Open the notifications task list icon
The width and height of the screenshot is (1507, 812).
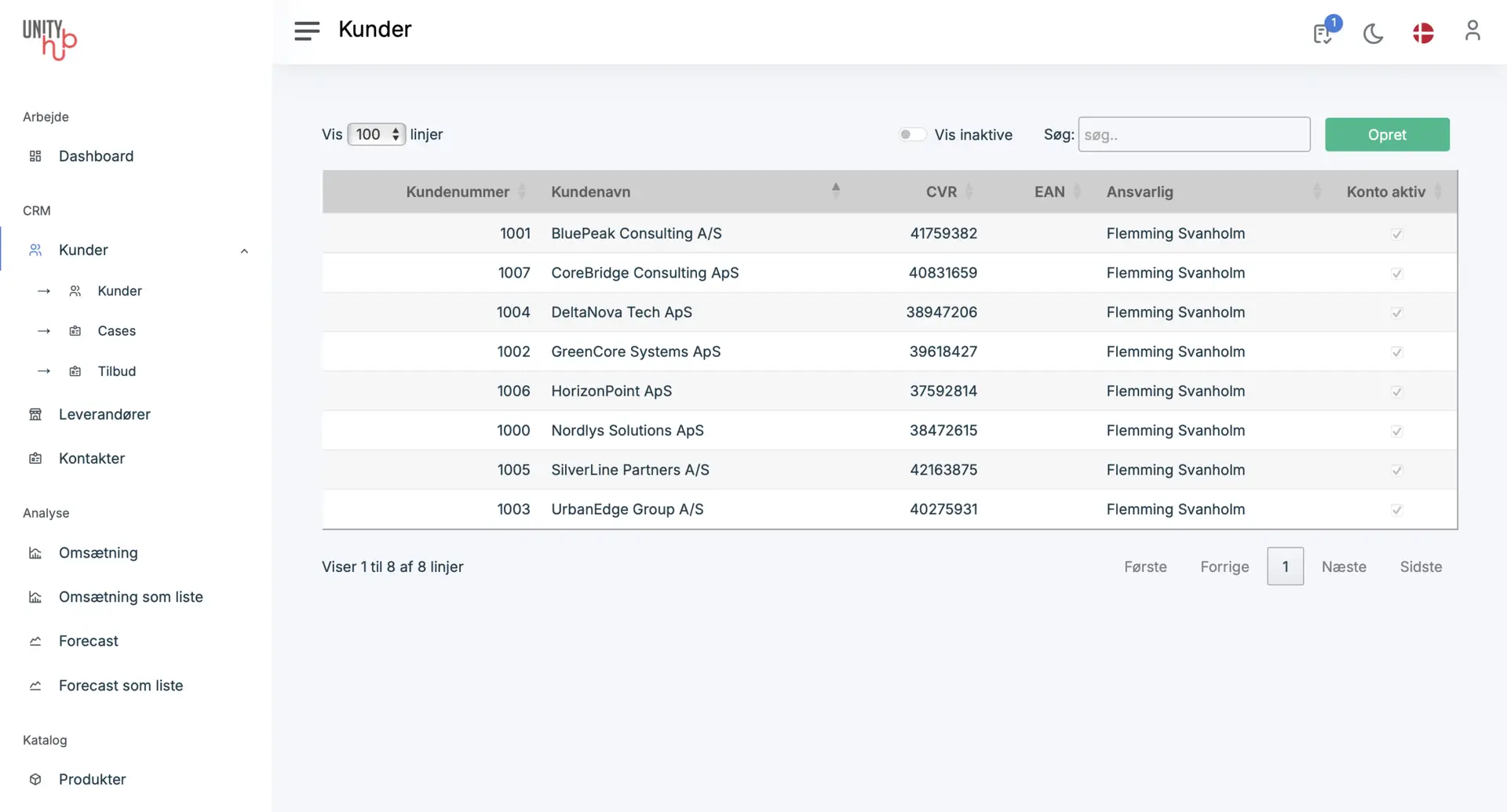[1323, 34]
